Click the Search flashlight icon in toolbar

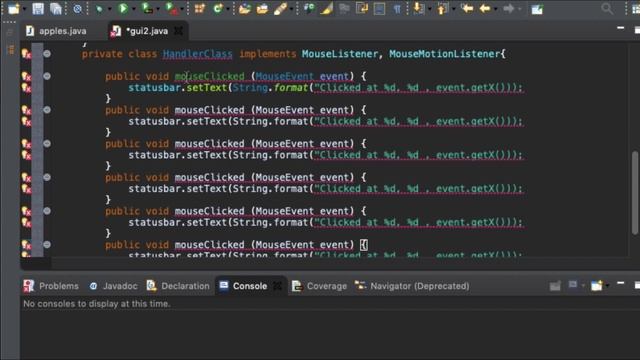pos(280,9)
